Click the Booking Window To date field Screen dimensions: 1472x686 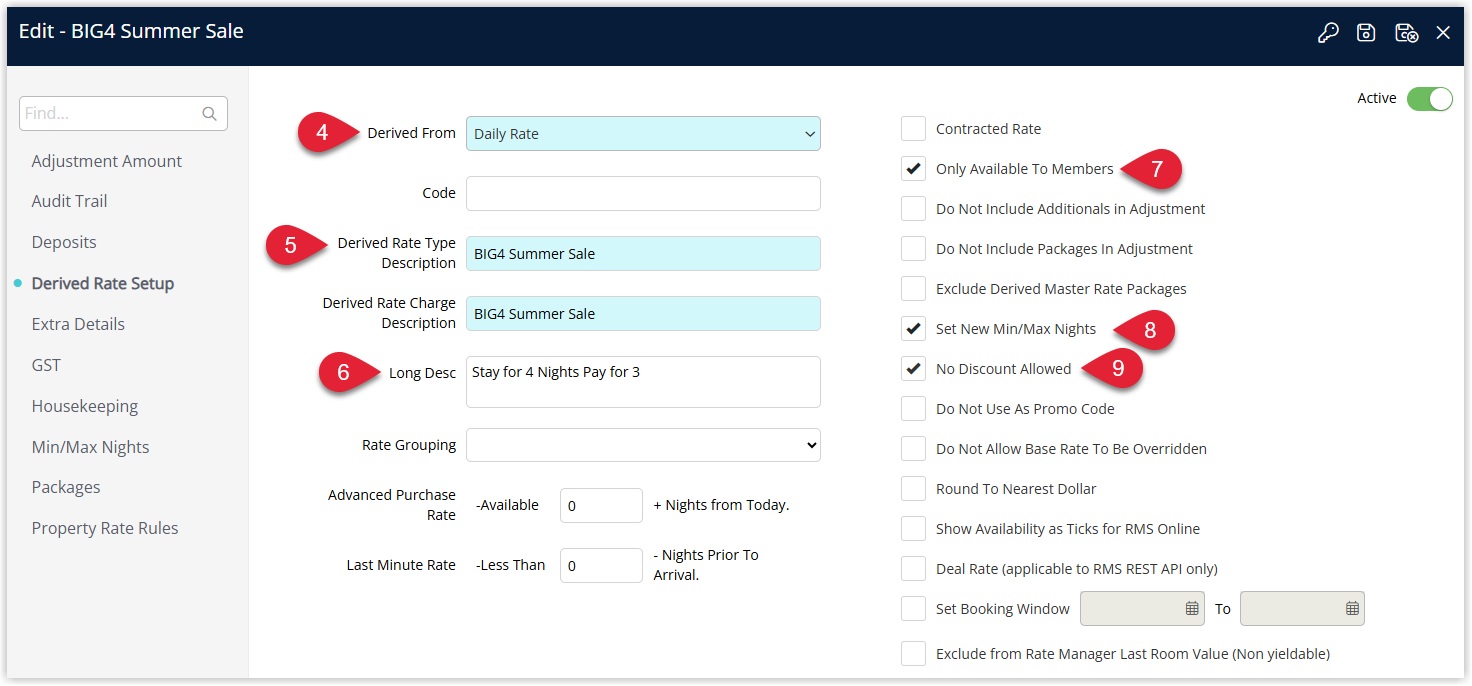[x=1302, y=609]
